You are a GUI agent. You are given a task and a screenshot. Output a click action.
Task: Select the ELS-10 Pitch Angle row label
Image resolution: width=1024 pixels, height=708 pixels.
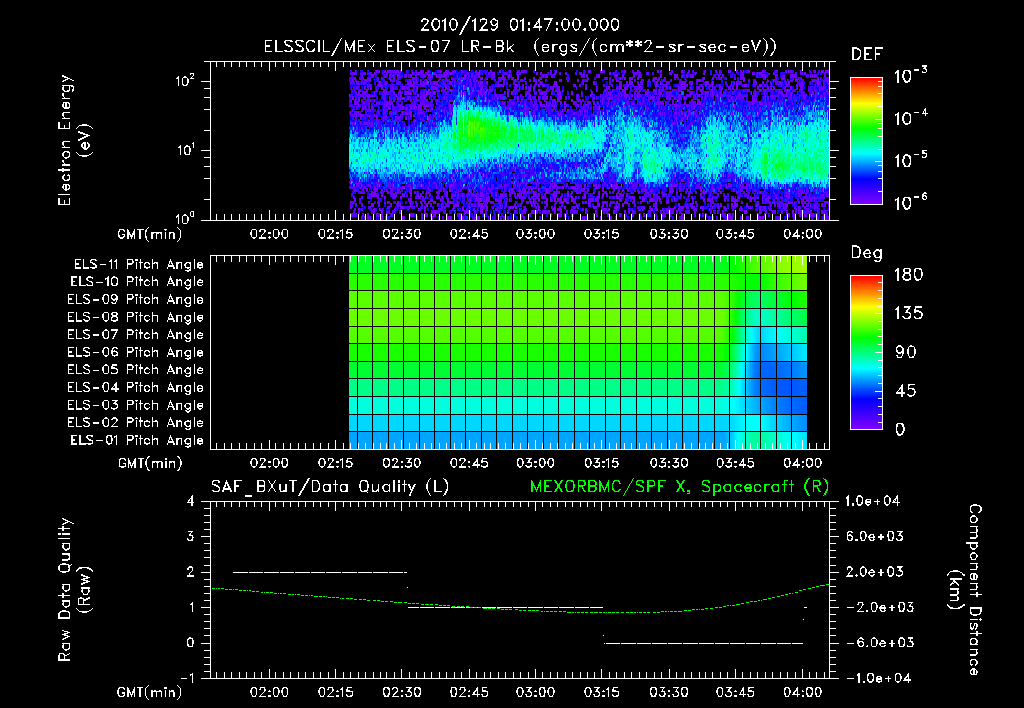[x=137, y=282]
